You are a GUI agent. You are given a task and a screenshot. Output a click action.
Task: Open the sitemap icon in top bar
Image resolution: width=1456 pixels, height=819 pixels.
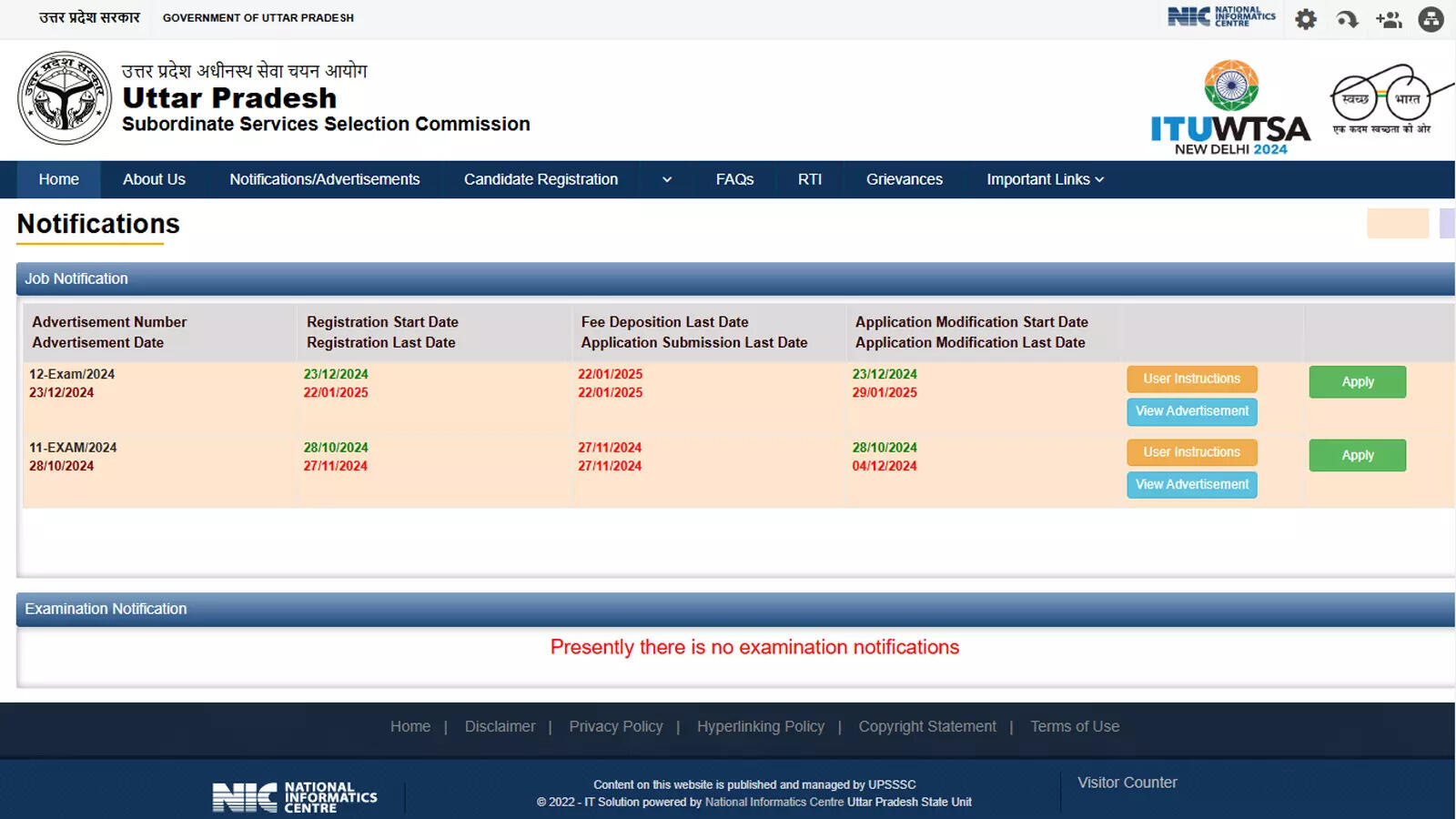click(1431, 19)
